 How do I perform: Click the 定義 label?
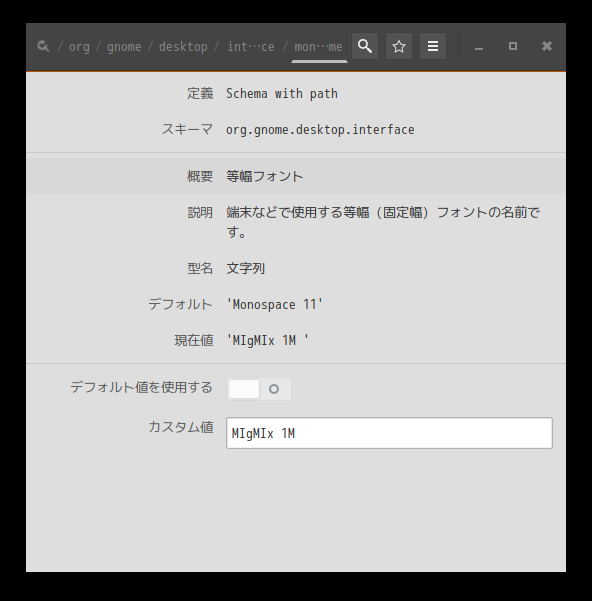pos(200,93)
